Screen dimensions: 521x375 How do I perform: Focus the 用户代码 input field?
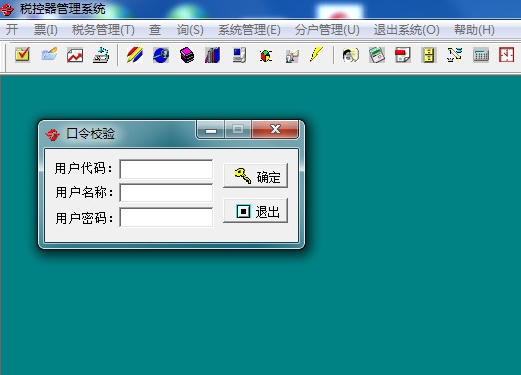point(166,169)
